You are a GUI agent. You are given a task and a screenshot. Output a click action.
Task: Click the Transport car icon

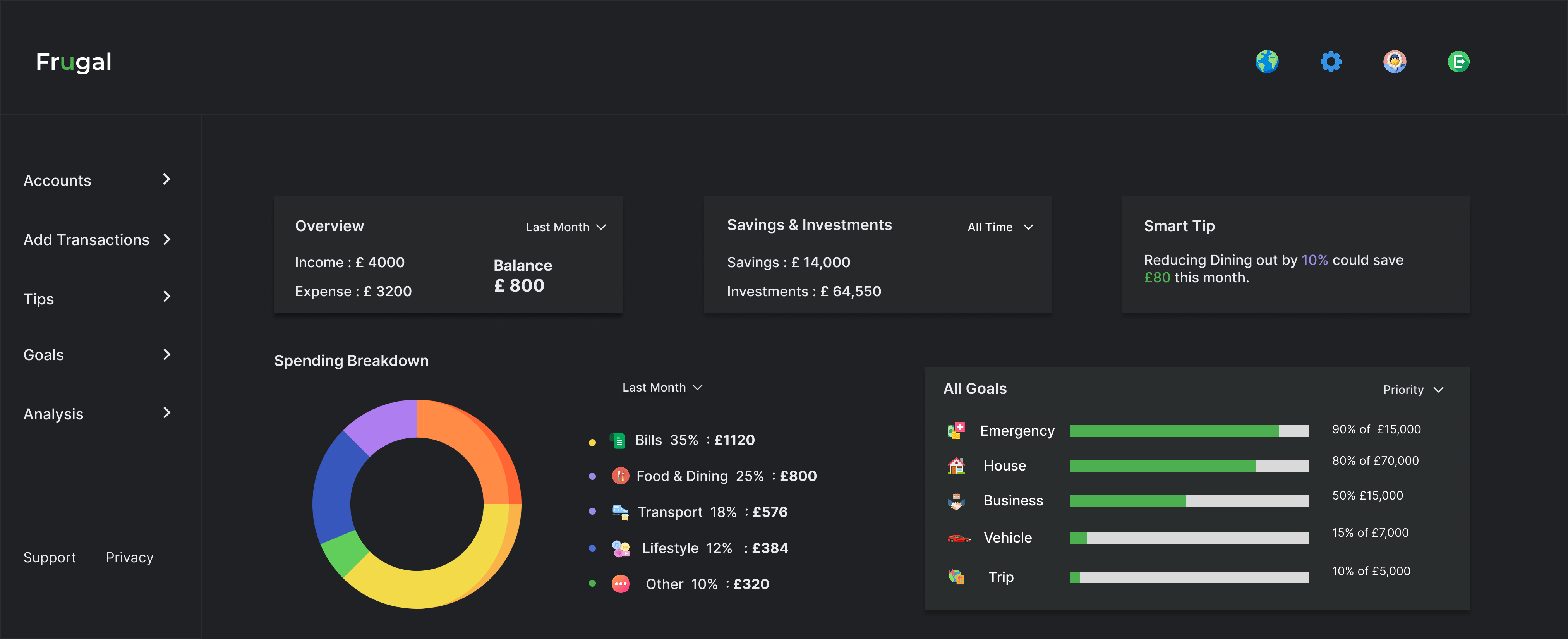point(620,512)
